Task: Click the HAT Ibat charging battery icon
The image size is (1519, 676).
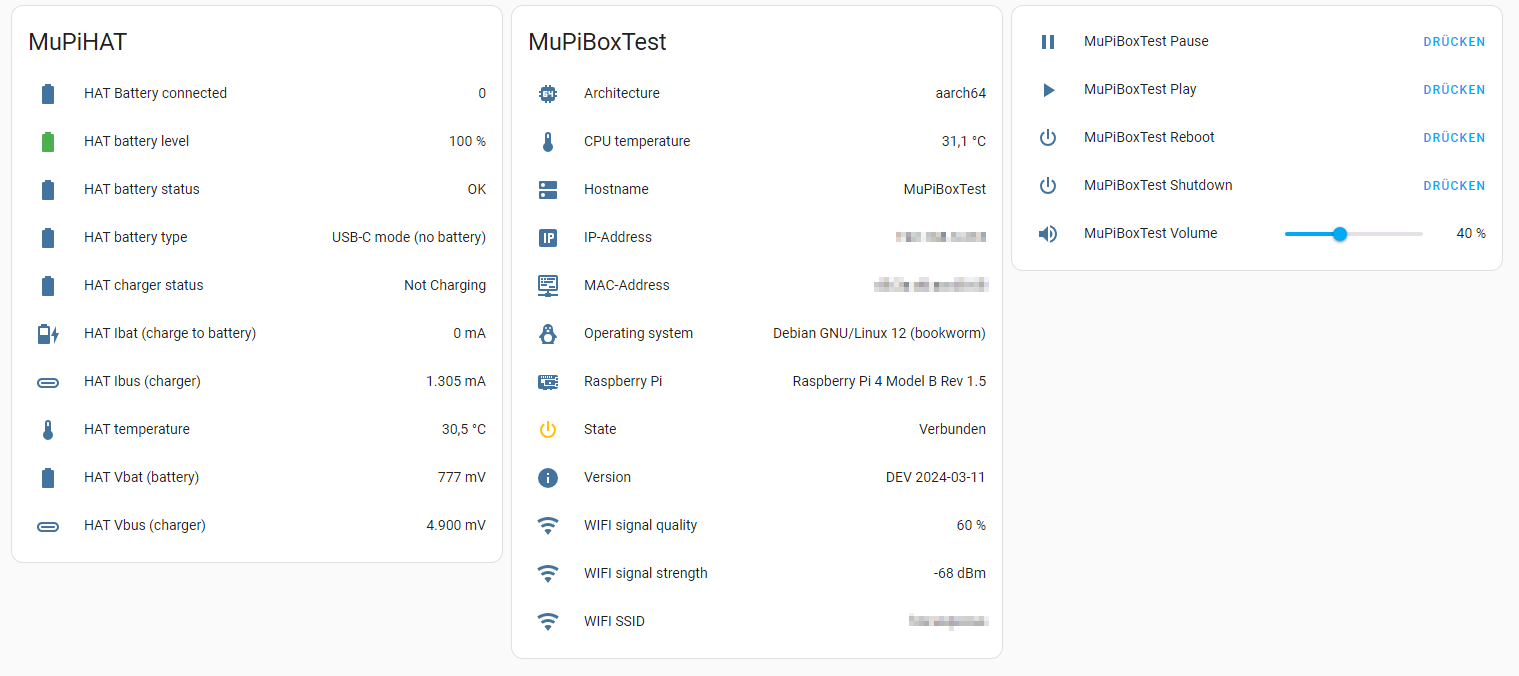Action: pos(48,334)
